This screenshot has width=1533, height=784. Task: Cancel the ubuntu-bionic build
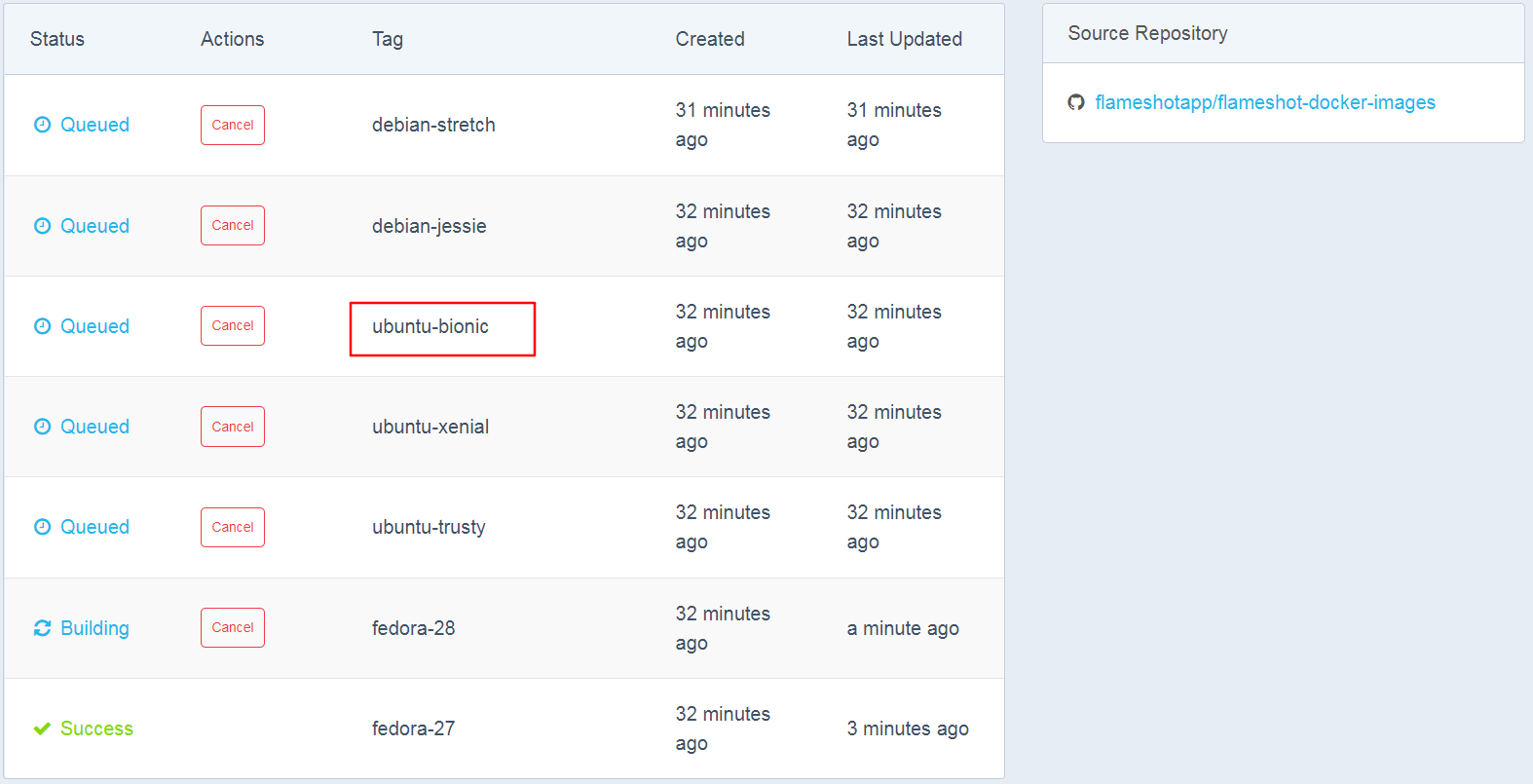[x=233, y=325]
